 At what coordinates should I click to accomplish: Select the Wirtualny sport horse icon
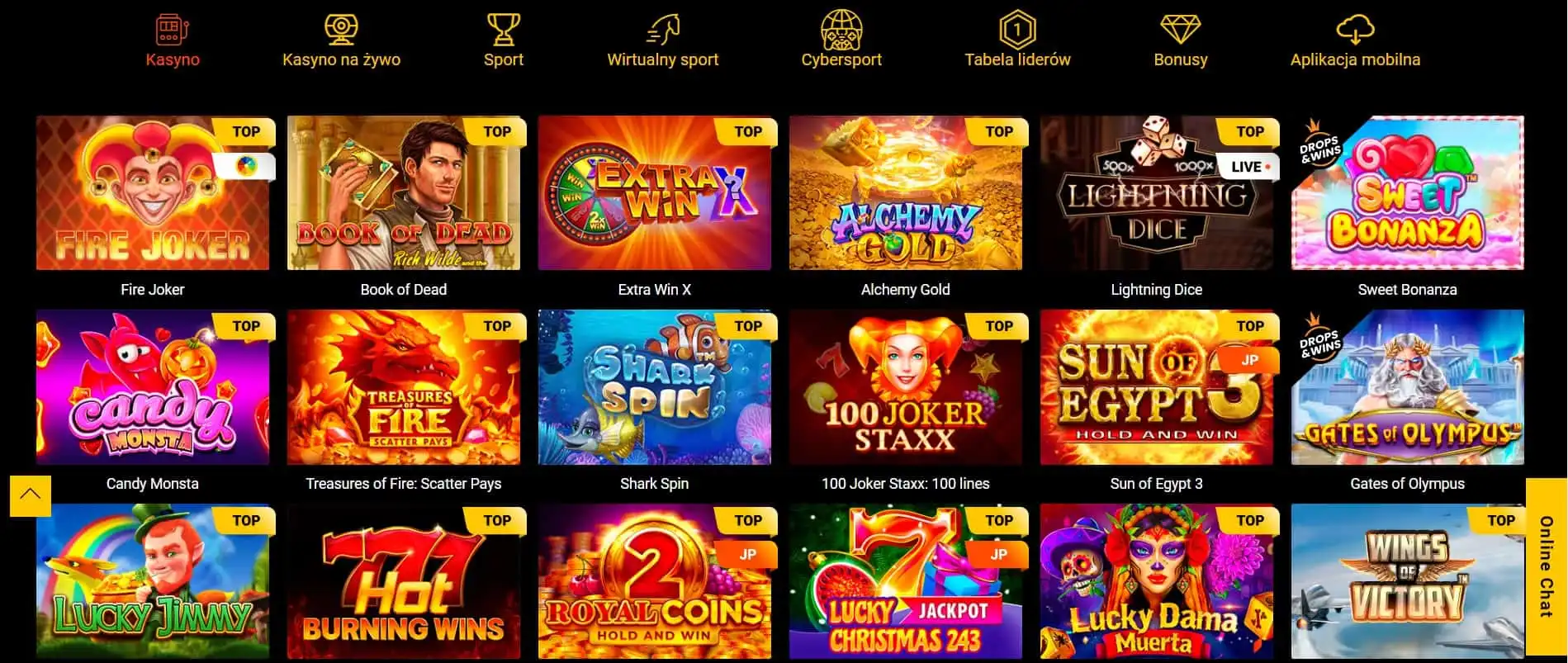[x=662, y=29]
